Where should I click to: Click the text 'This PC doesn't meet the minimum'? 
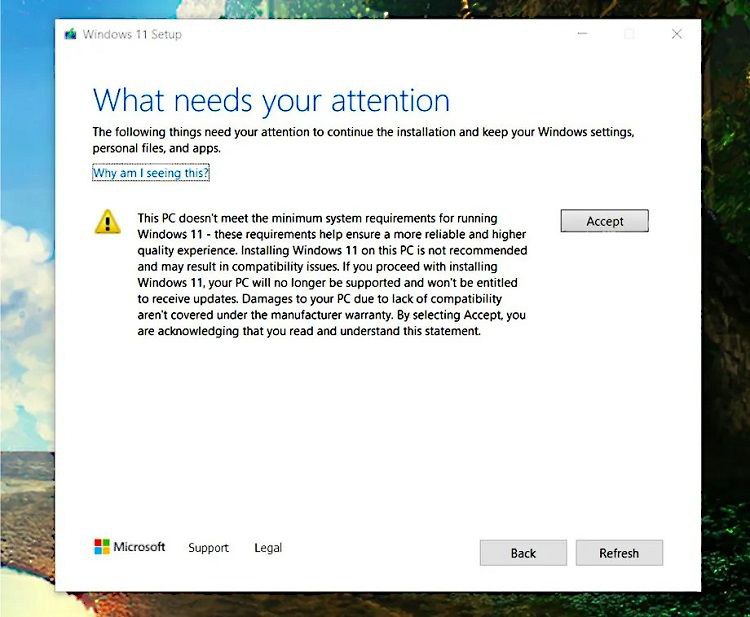(x=230, y=218)
